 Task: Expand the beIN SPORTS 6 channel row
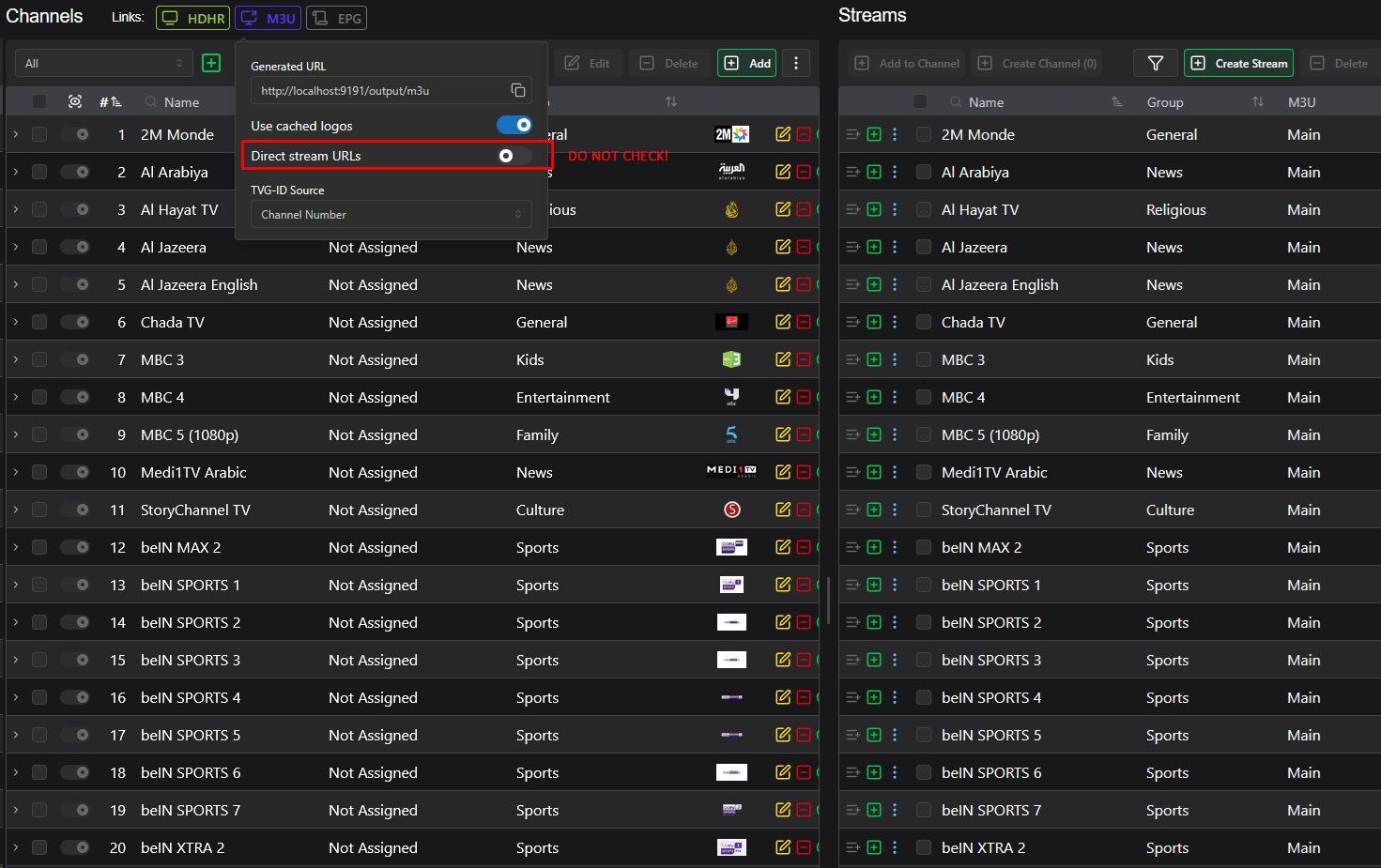16,772
